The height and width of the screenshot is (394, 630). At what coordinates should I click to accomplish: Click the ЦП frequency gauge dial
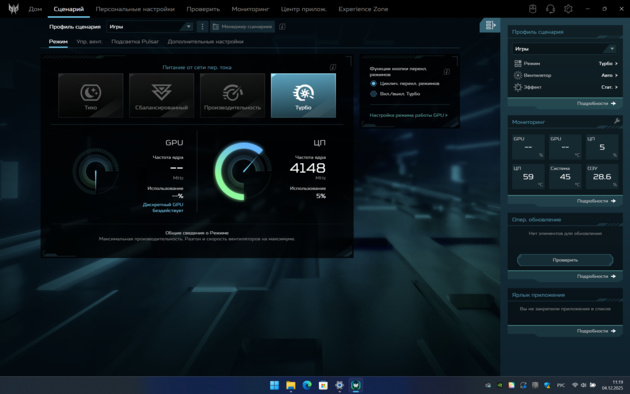coord(243,171)
